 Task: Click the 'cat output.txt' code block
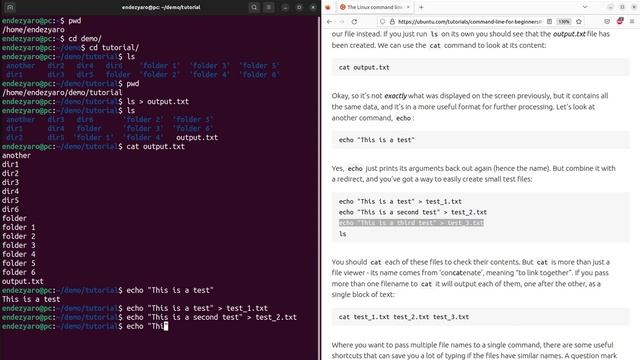pos(480,67)
